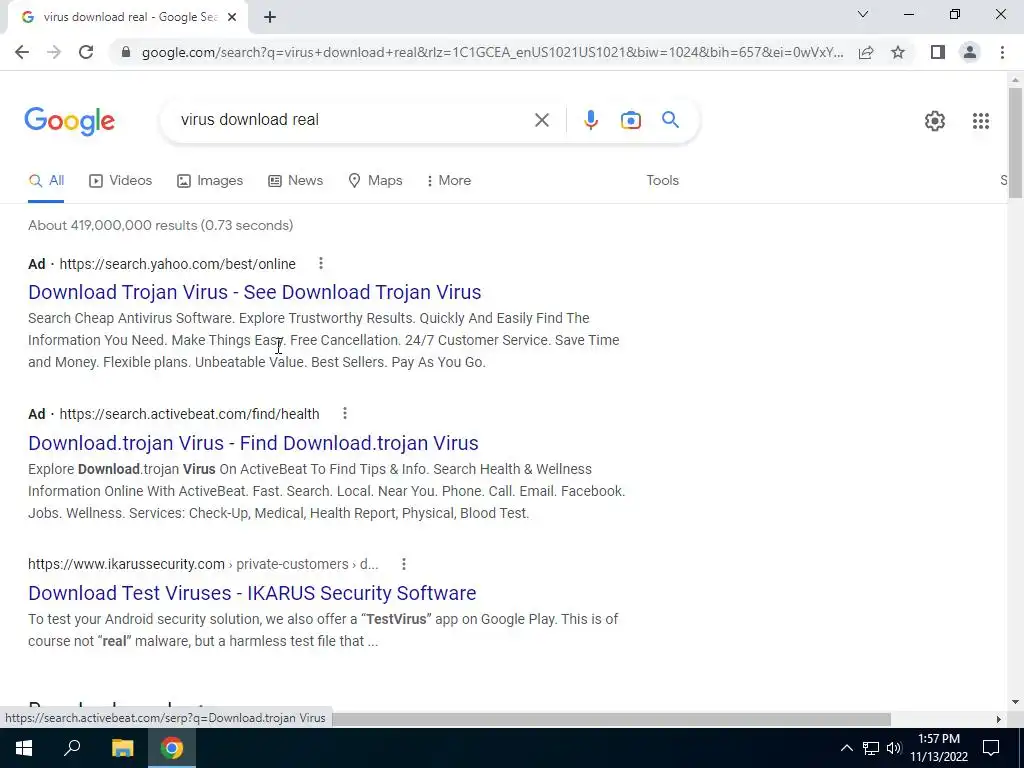This screenshot has height=768, width=1024.
Task: Click the Chrome taskbar icon
Action: tap(172, 748)
